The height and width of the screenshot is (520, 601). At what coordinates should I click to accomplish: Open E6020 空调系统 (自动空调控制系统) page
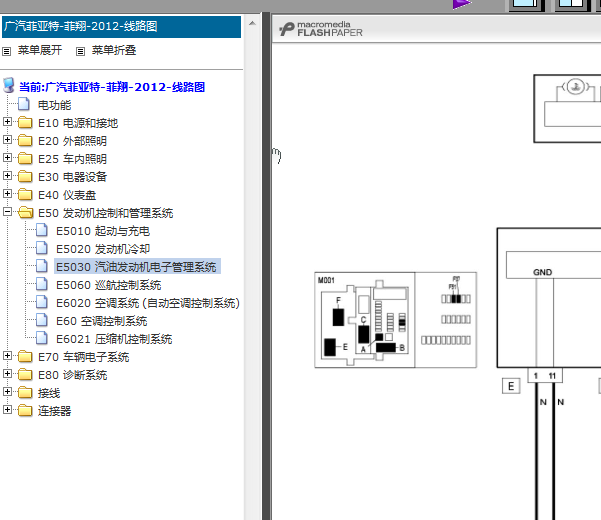coord(148,303)
